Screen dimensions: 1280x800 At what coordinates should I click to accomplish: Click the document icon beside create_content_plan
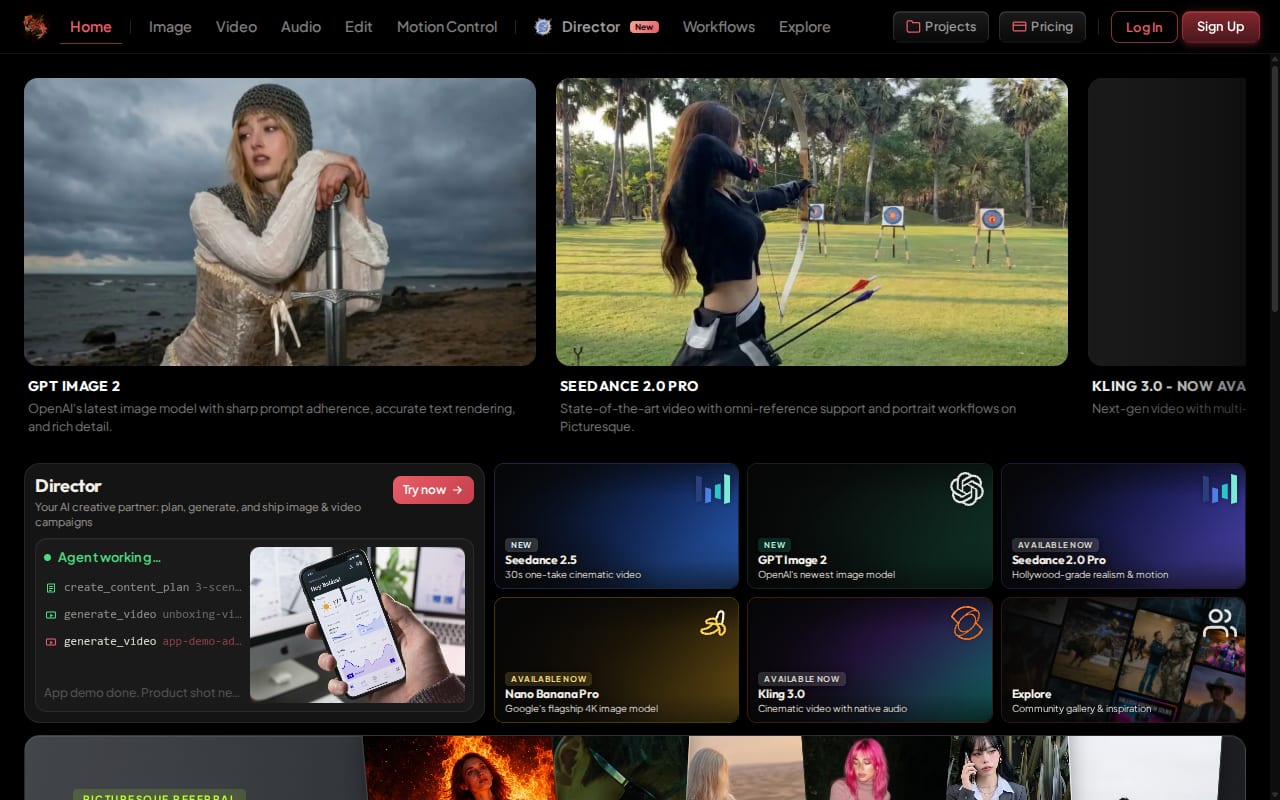point(51,588)
